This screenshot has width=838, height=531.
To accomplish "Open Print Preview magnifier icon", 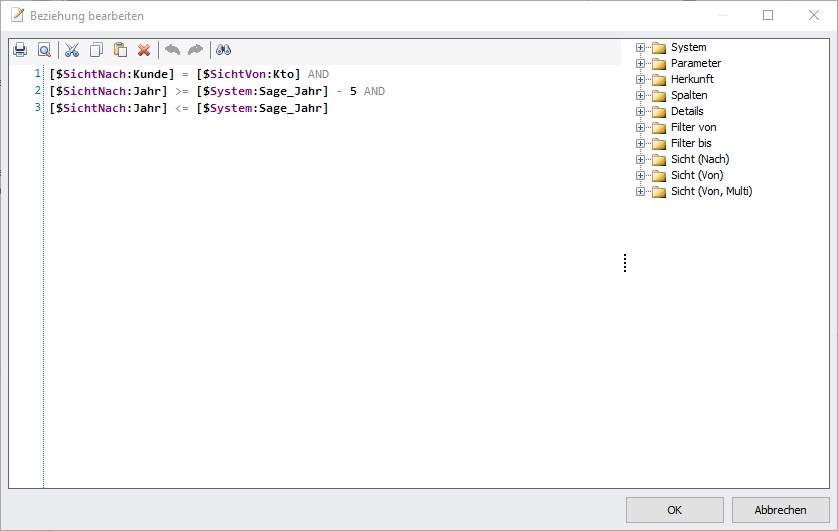I will pos(44,50).
